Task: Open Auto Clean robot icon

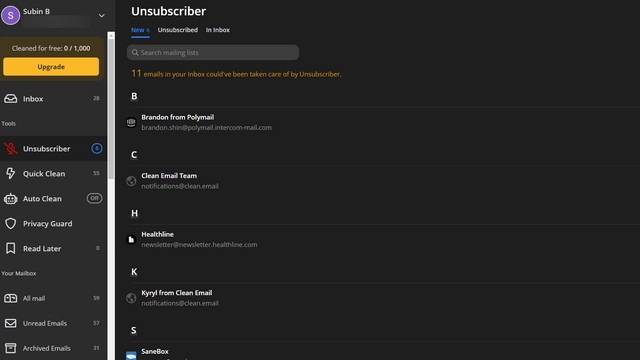Action: [x=11, y=199]
